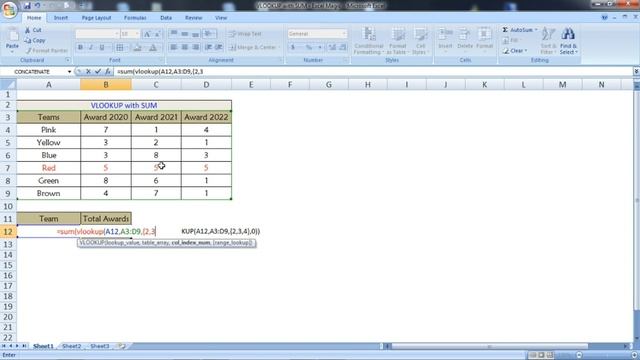Select the Red team cell
This screenshot has height=360, width=640.
(49, 168)
